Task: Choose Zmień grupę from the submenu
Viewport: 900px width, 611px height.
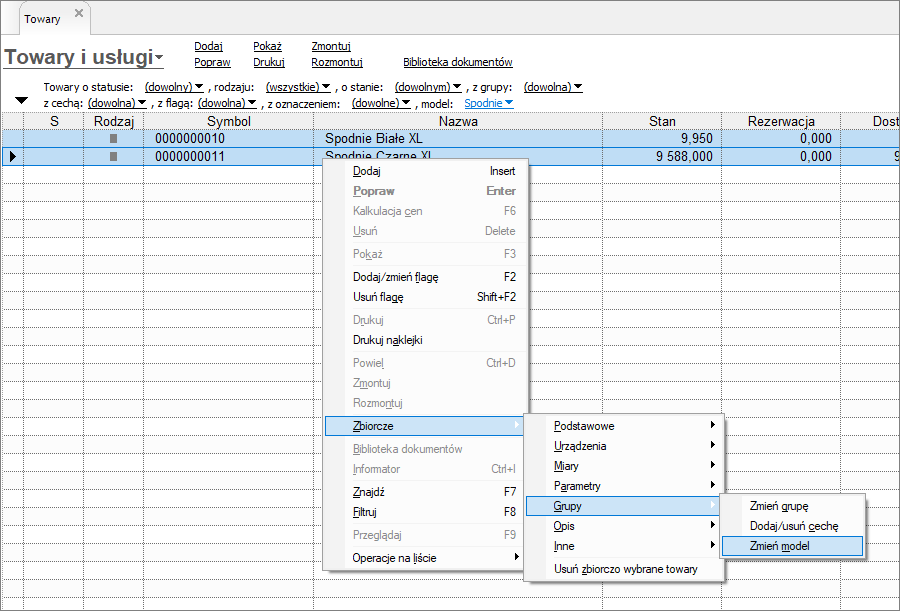Action: pos(779,506)
